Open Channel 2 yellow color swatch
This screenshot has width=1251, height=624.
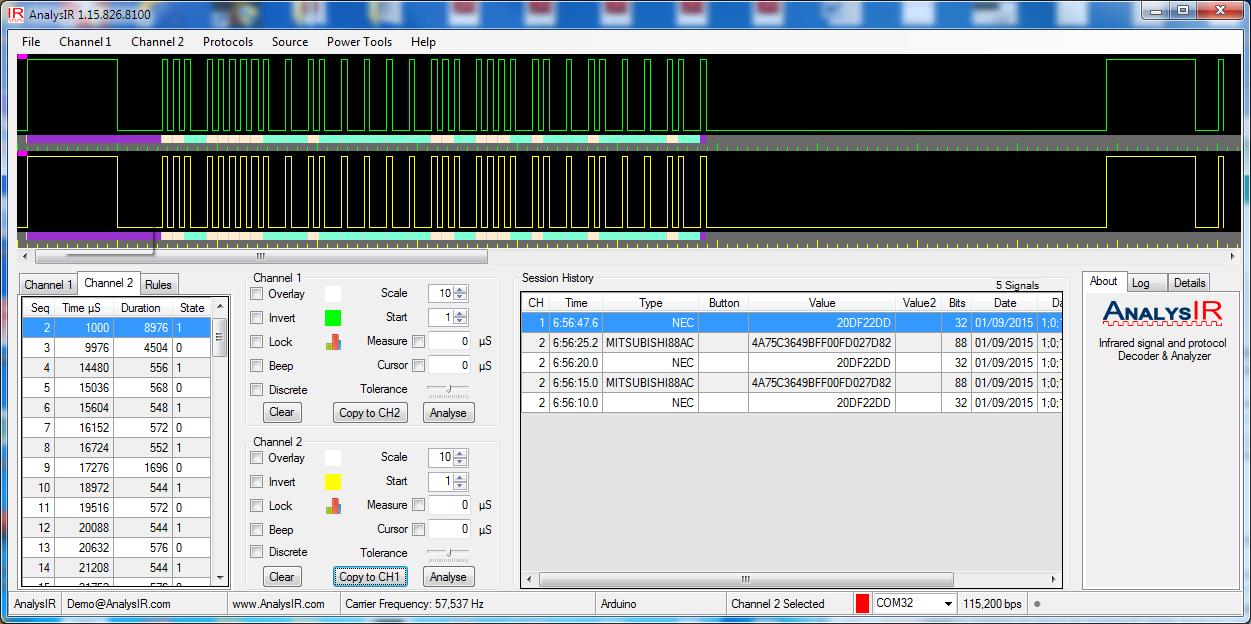coord(333,482)
